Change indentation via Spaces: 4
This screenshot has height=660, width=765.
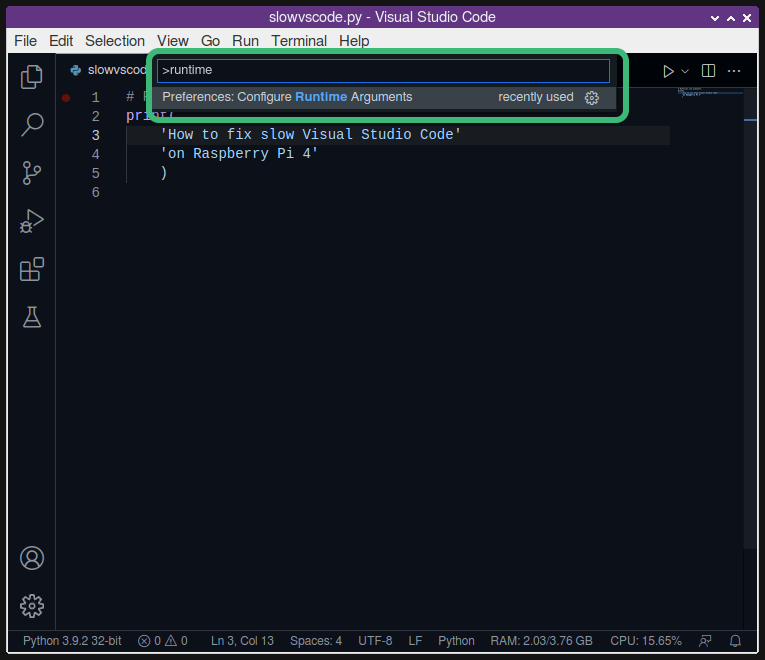tap(316, 640)
